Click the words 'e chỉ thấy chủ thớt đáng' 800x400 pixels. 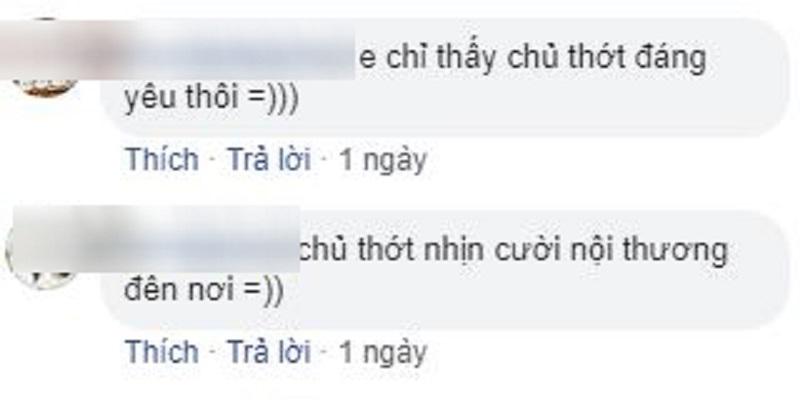click(x=533, y=60)
